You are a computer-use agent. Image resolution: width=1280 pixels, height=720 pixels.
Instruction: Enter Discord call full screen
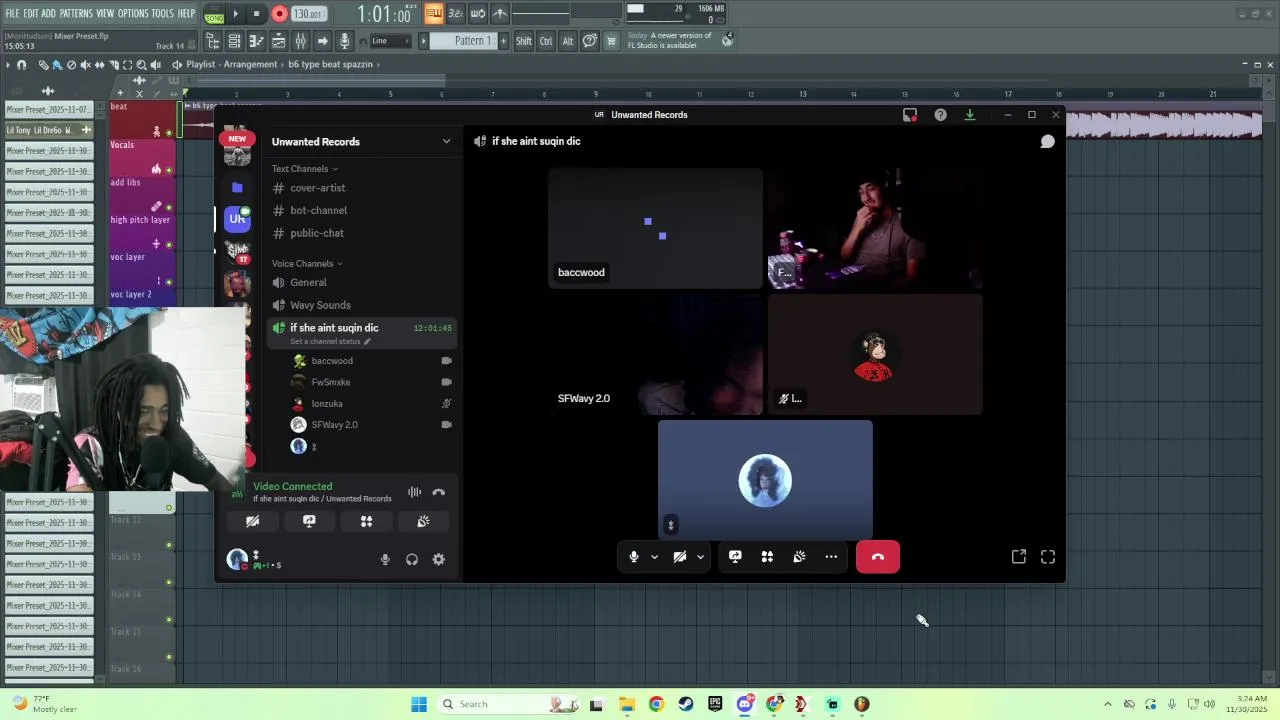click(x=1048, y=557)
